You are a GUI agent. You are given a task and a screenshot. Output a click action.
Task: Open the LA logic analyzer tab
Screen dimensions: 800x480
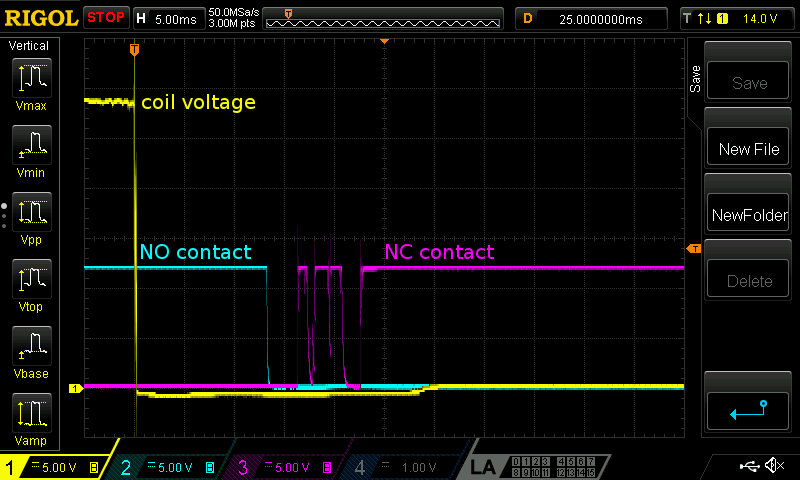coord(482,467)
